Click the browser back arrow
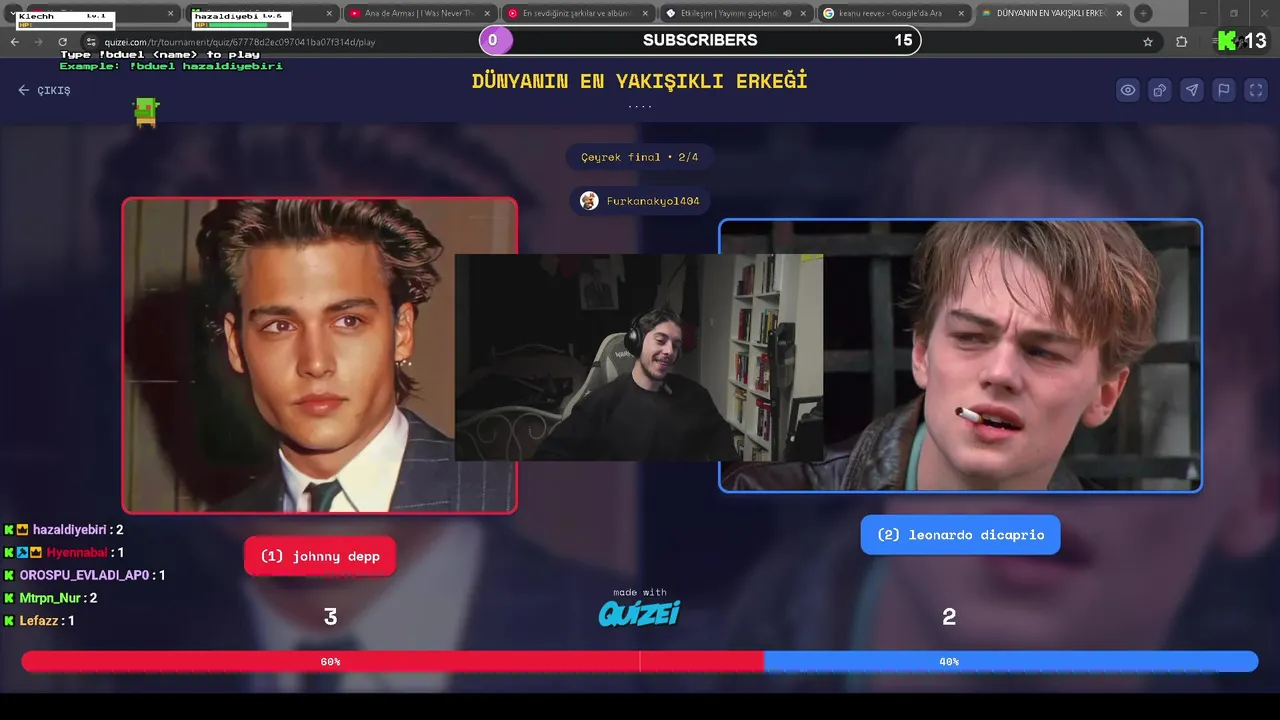The width and height of the screenshot is (1280, 720). [x=15, y=42]
